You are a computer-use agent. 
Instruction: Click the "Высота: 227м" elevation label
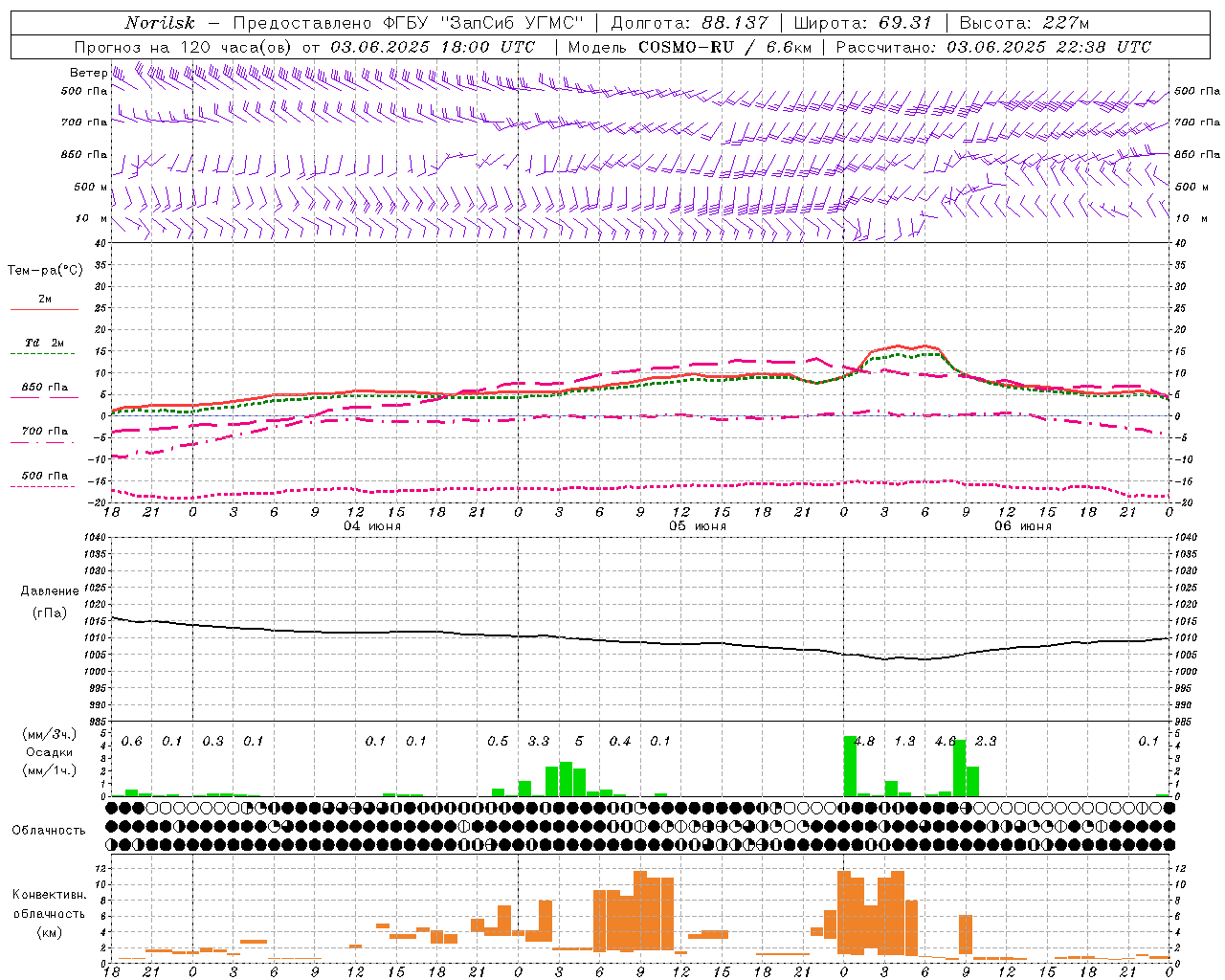[x=1024, y=23]
